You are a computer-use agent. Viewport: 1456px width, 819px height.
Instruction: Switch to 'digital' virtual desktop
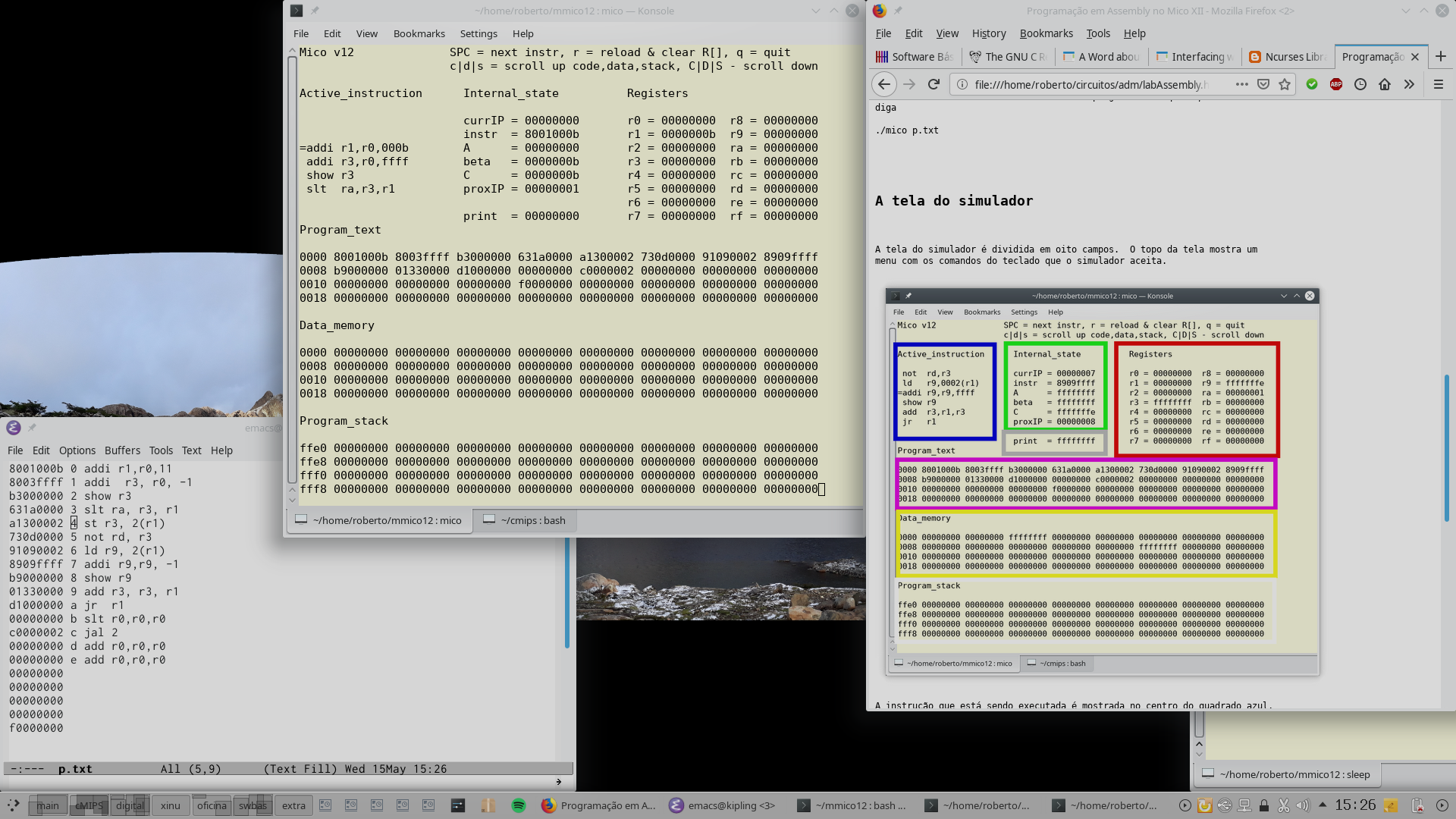[x=130, y=805]
